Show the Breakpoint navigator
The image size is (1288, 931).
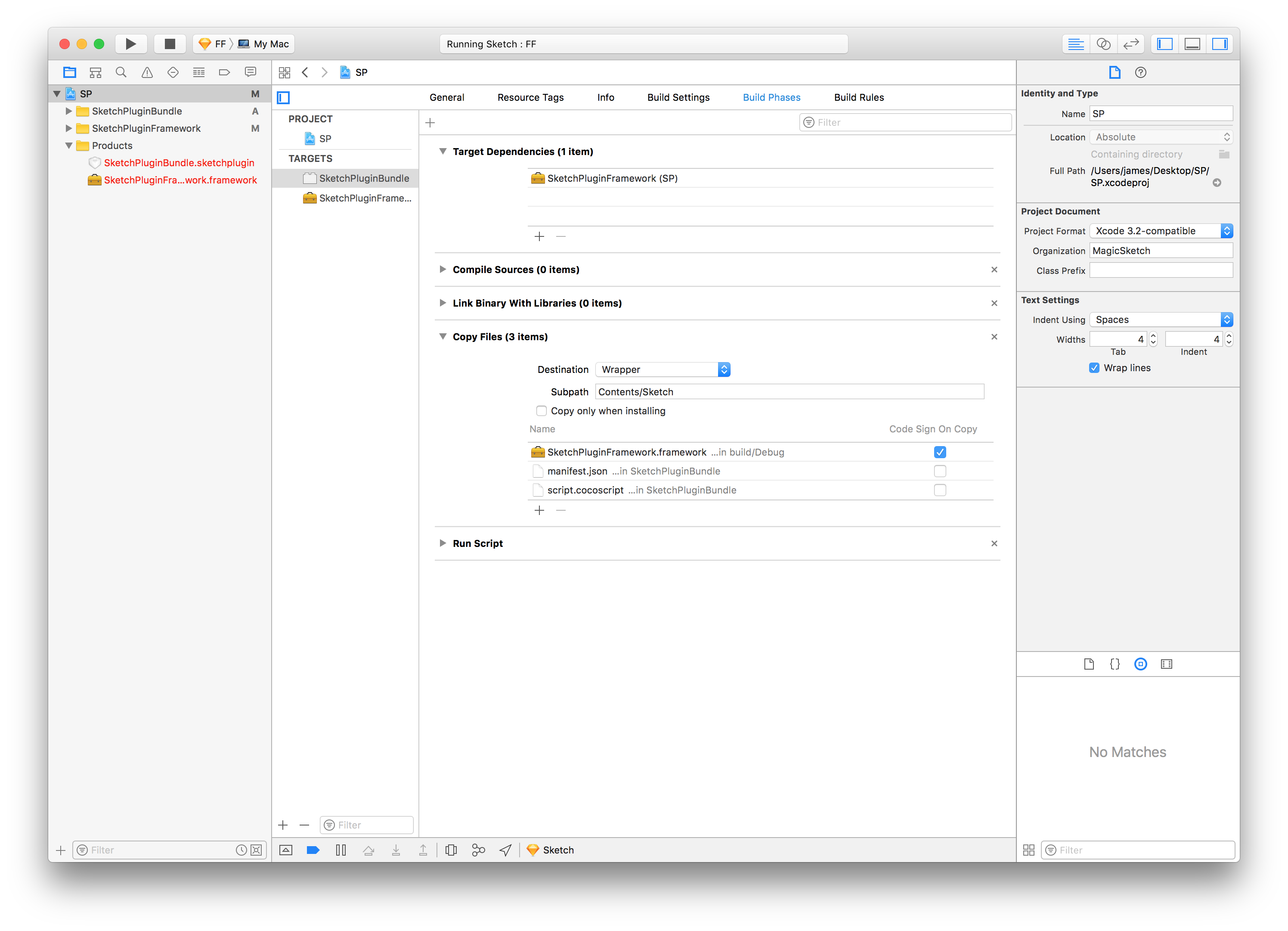[224, 72]
